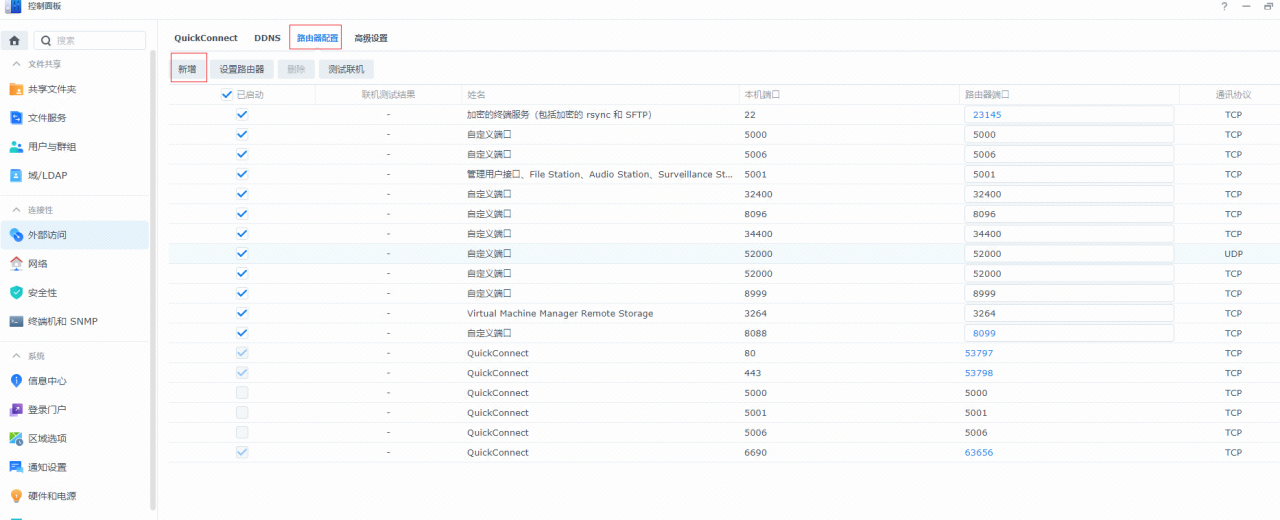Open 通知设置 icon in sidebar
This screenshot has width=1280, height=520.
pos(16,468)
